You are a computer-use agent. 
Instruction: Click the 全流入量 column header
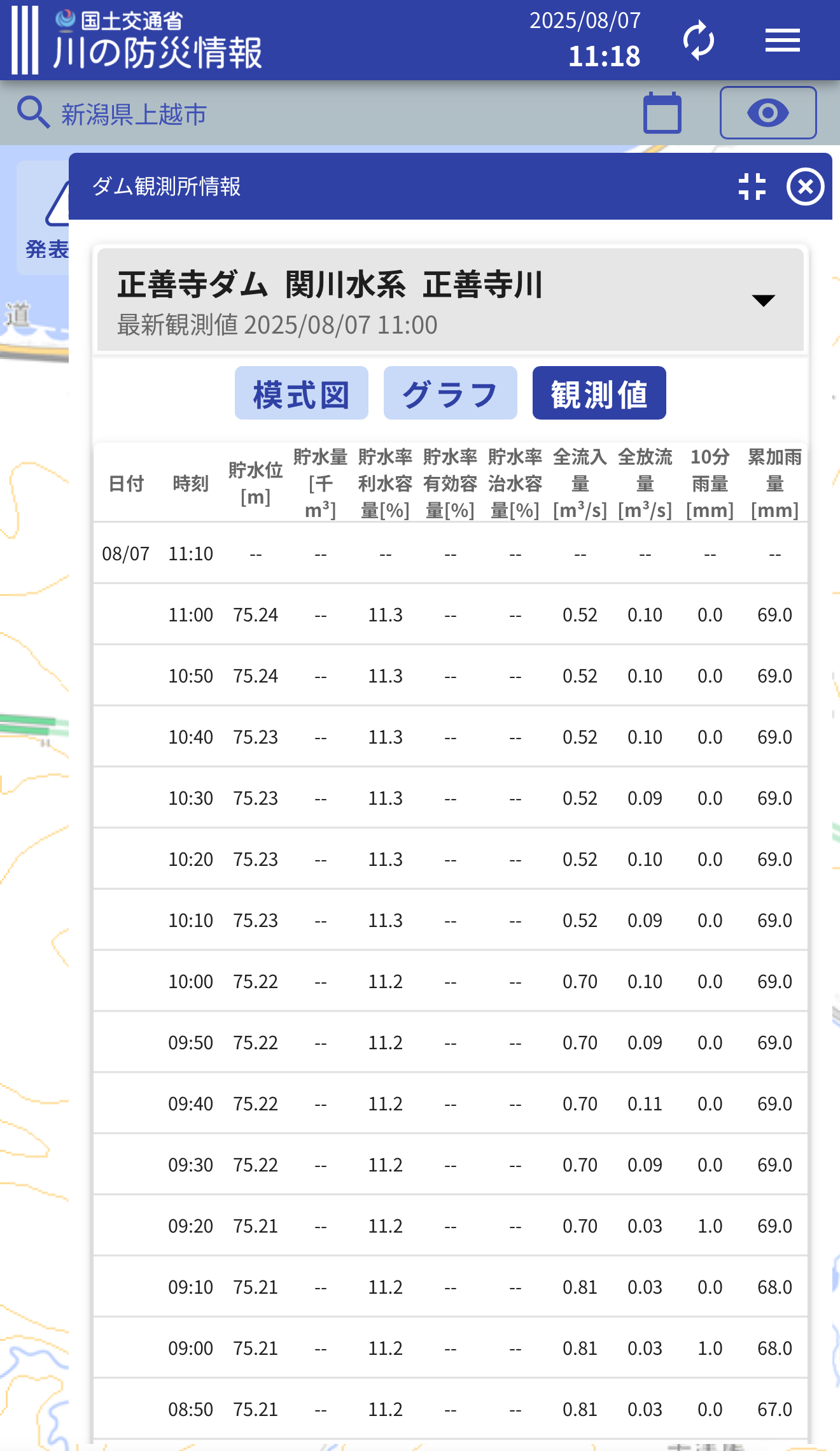[x=580, y=483]
